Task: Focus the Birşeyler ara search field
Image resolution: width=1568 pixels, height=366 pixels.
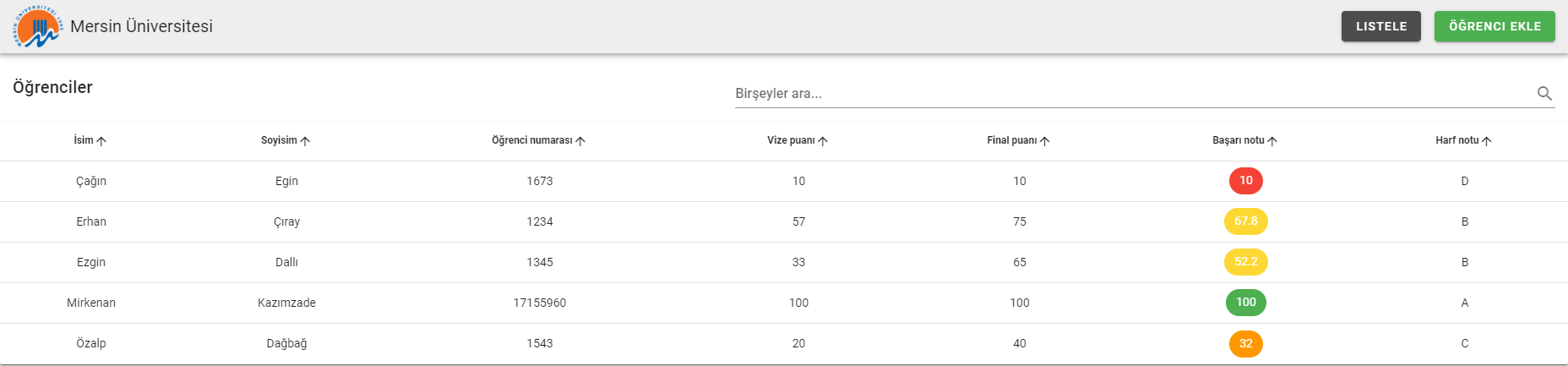Action: pyautogui.click(x=1132, y=94)
